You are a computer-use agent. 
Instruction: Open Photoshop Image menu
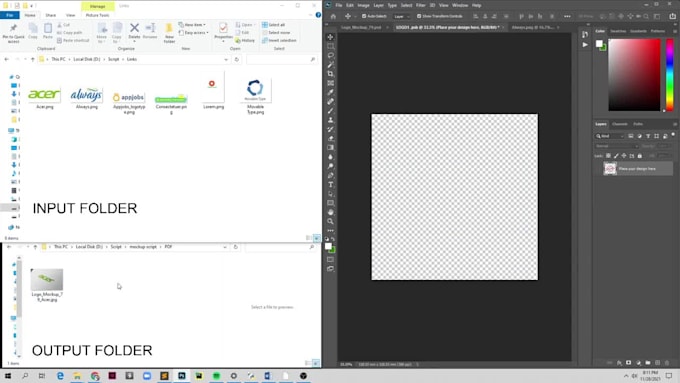(x=363, y=5)
